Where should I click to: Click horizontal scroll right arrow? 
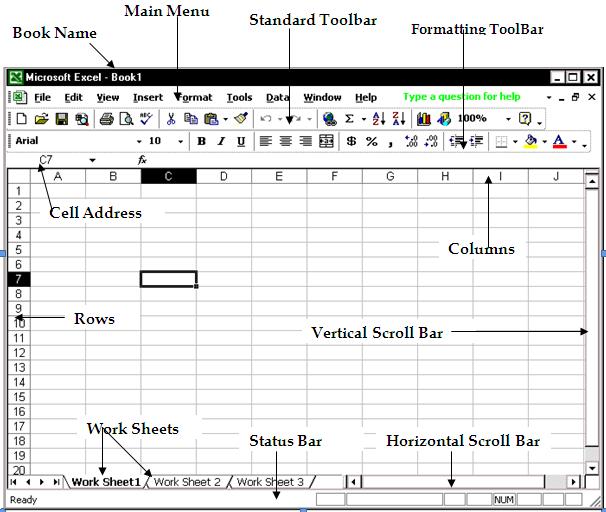coord(574,482)
